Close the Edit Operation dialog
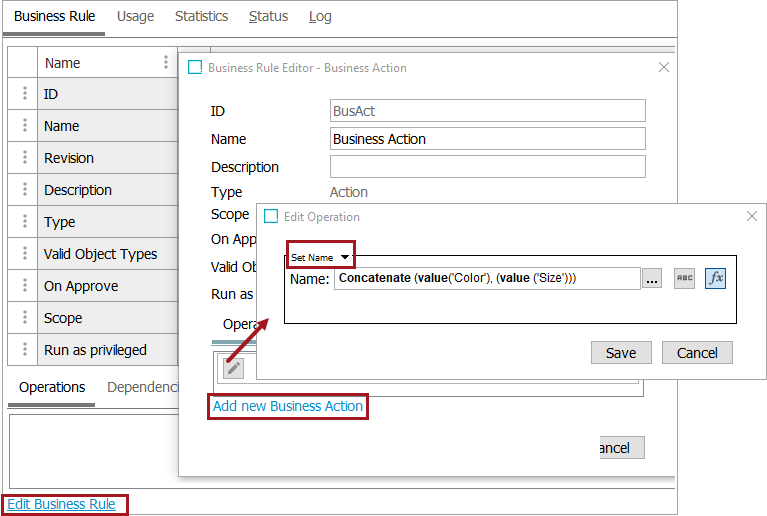 pos(752,216)
